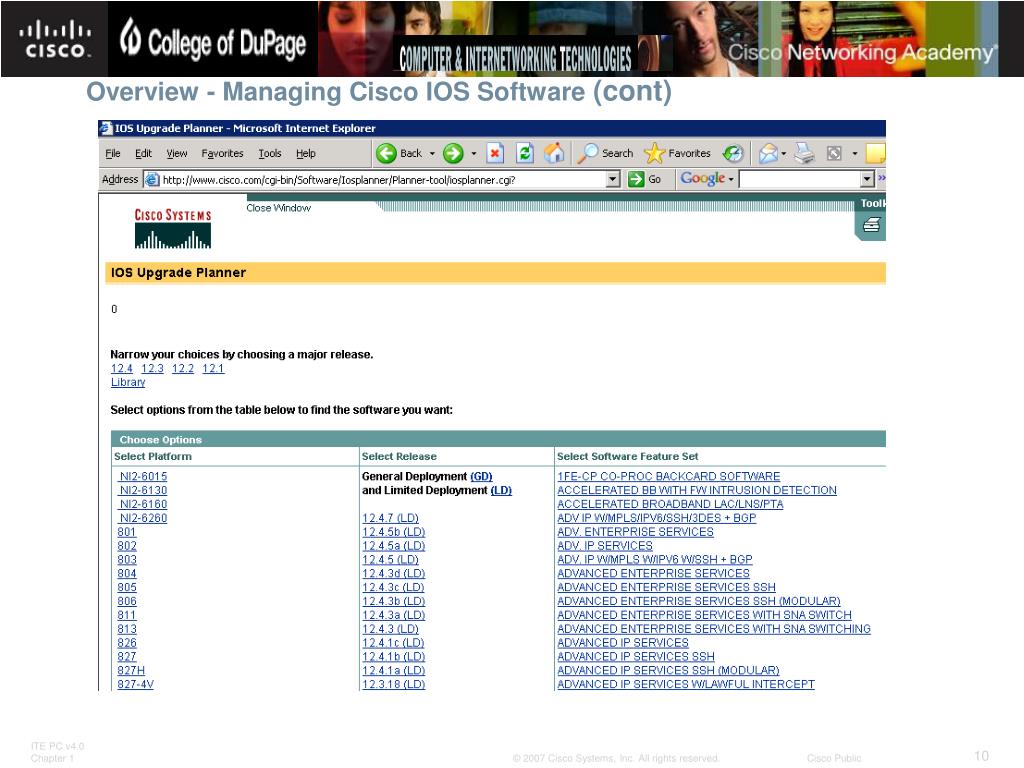
Task: Click the Google search input box
Action: [799, 179]
